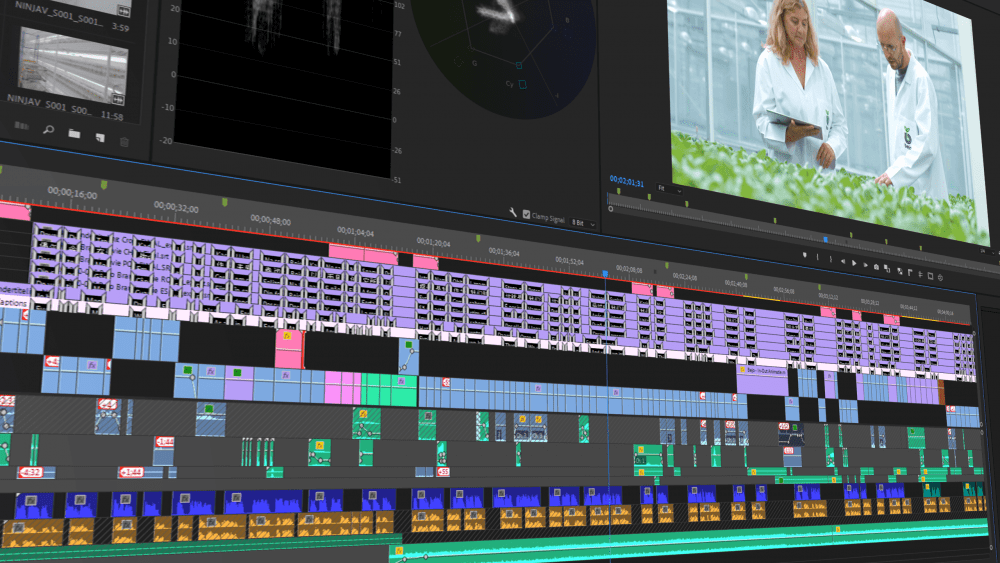Click the right scale value 102

(400, 5)
